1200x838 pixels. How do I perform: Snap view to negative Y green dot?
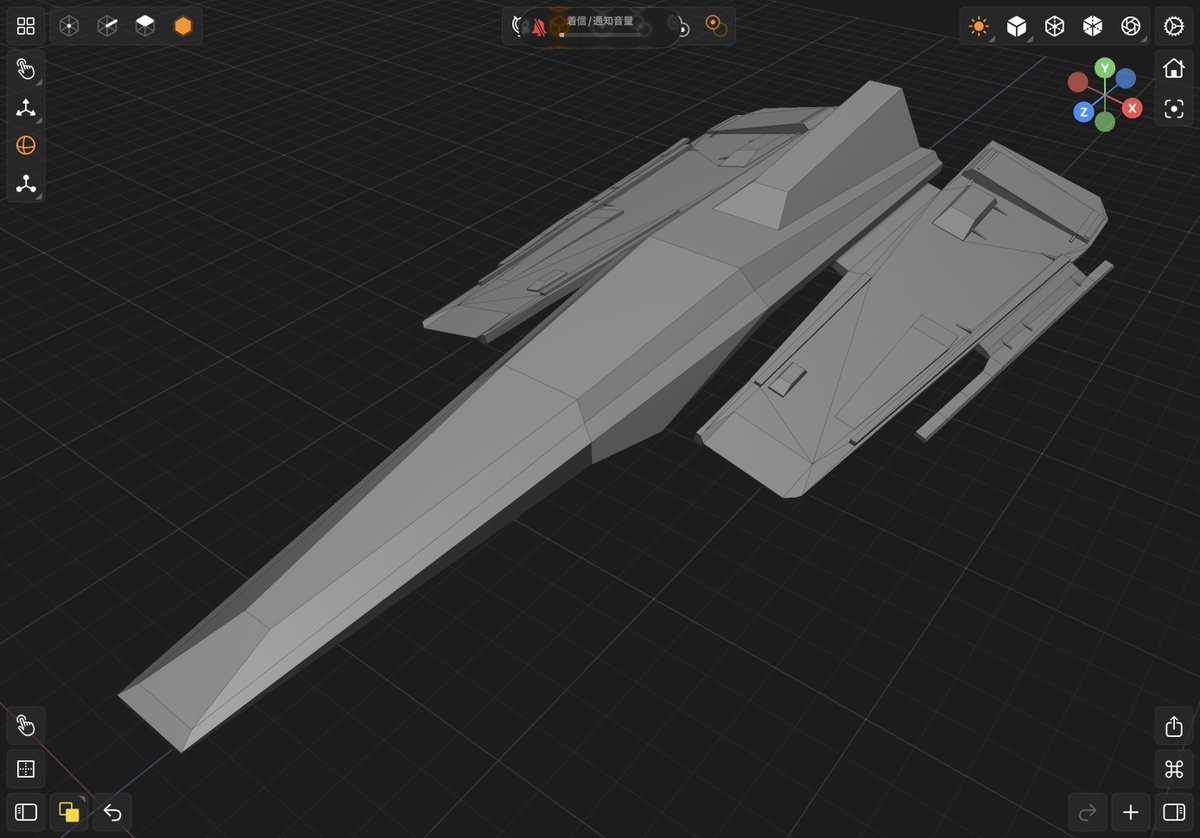(x=1105, y=122)
